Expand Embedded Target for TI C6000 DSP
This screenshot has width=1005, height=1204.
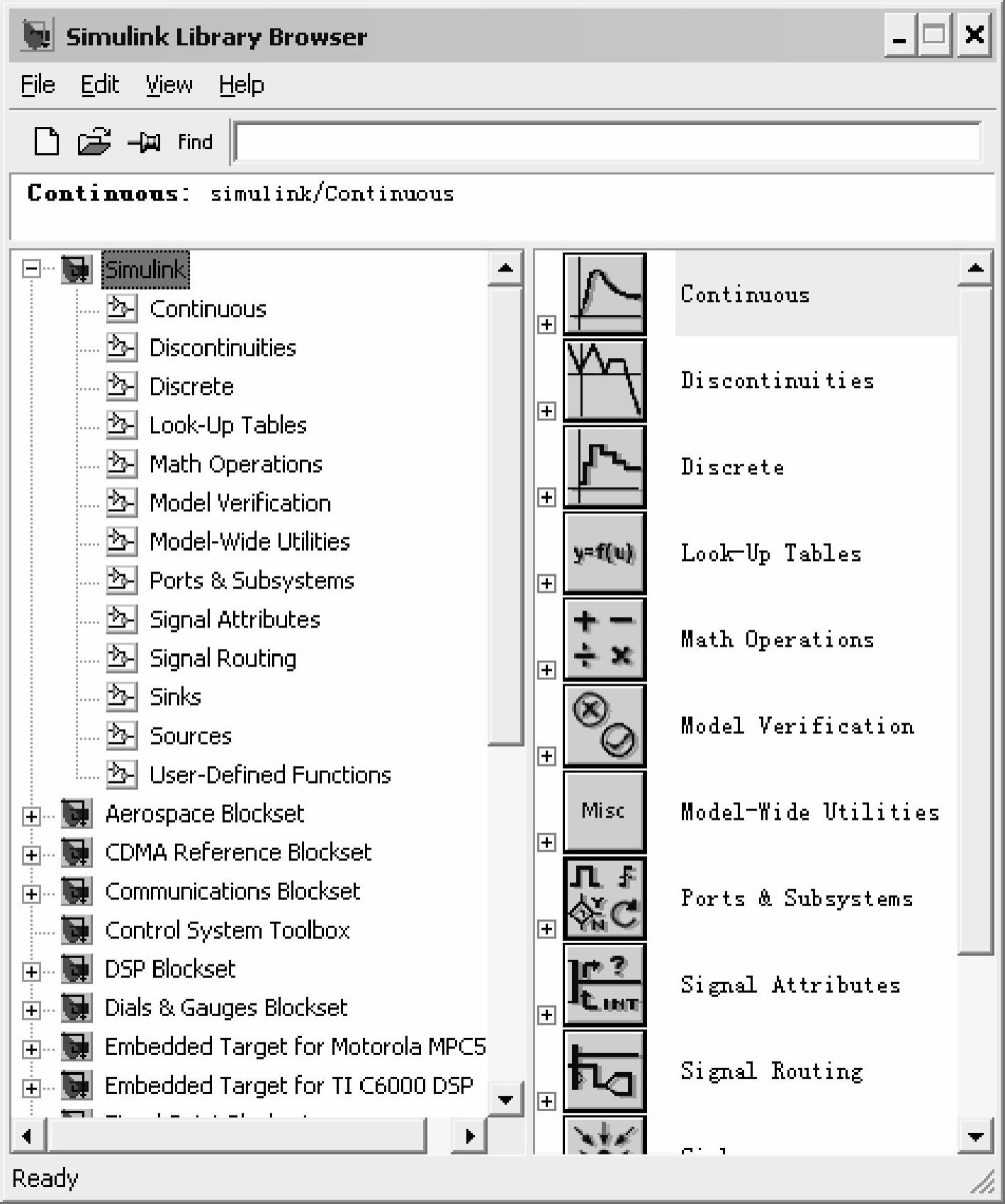pyautogui.click(x=30, y=1088)
